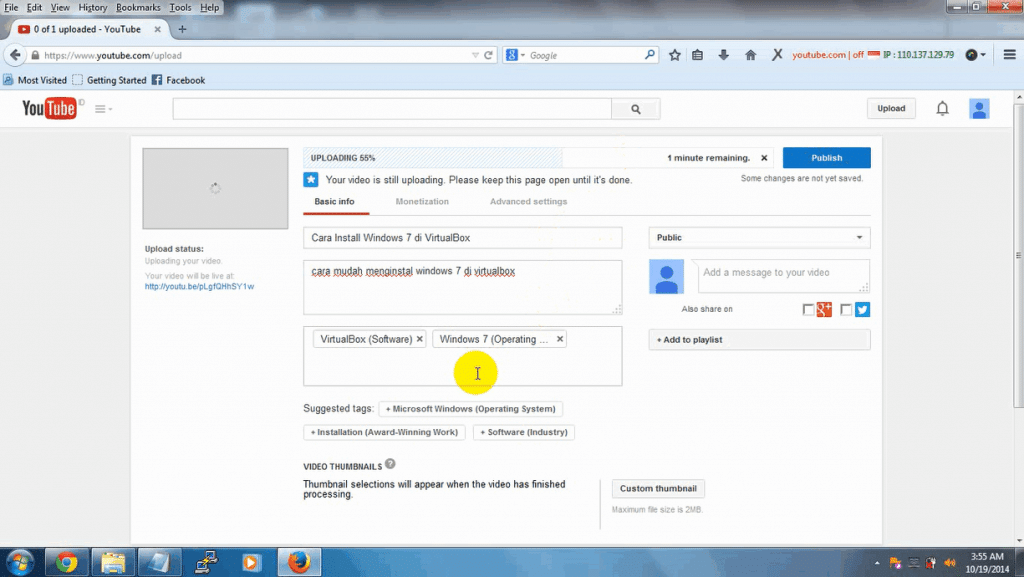The height and width of the screenshot is (577, 1024).
Task: Click the Twitter share icon
Action: point(862,309)
